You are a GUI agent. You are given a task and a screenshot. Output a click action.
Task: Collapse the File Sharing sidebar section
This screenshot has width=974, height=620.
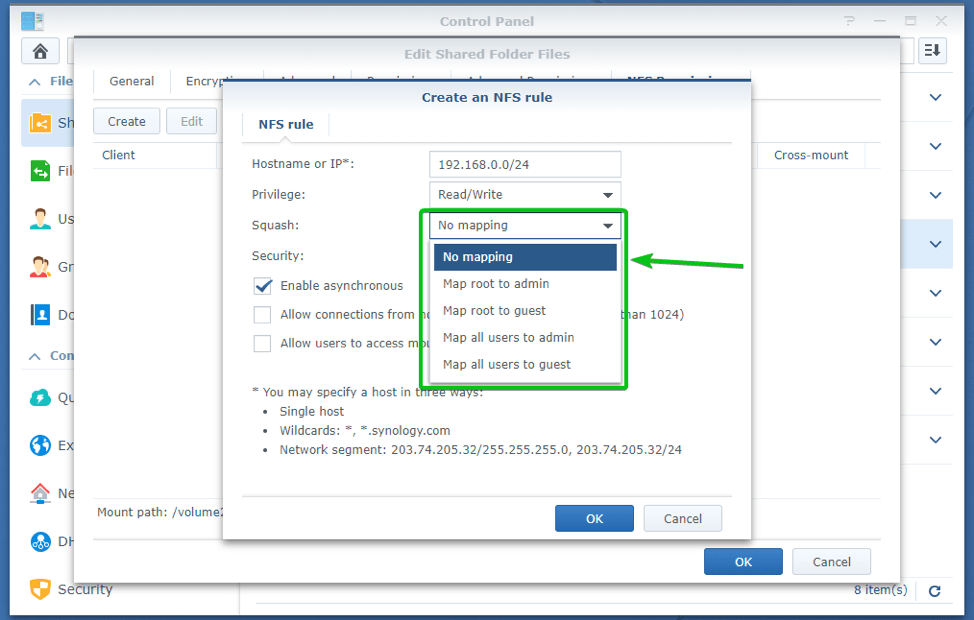coord(32,81)
